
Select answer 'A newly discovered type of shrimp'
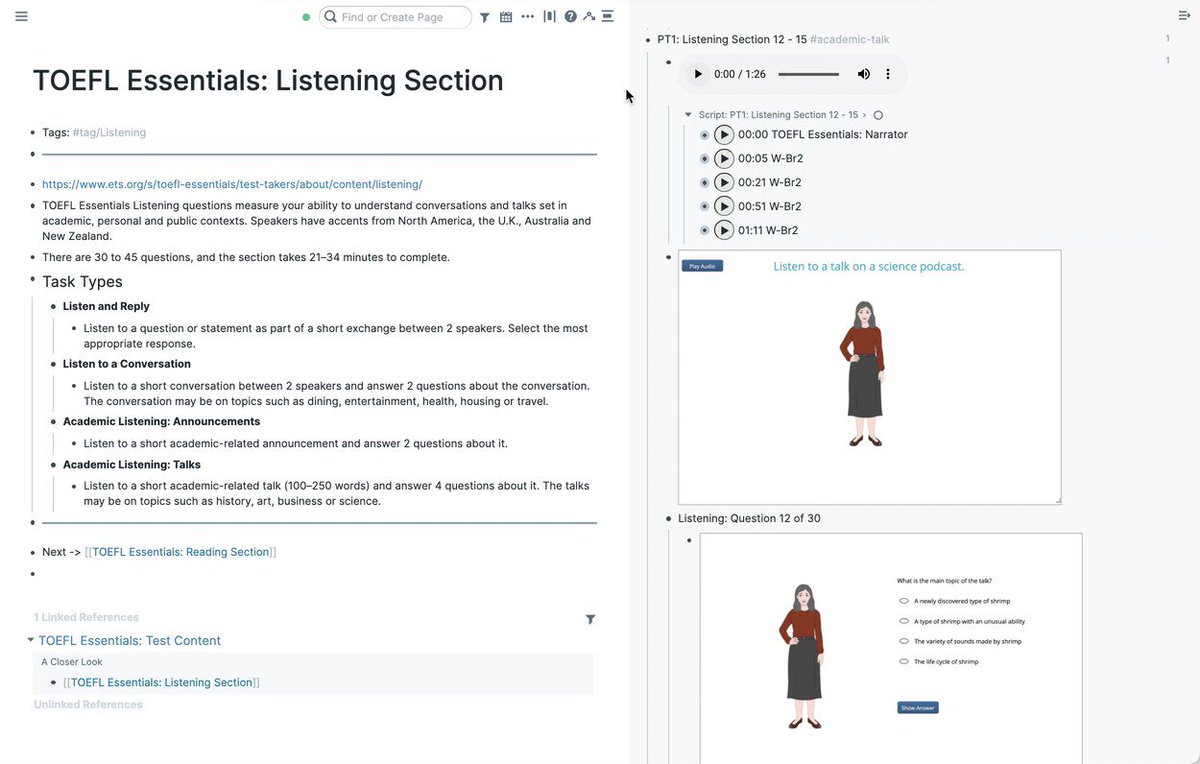903,601
